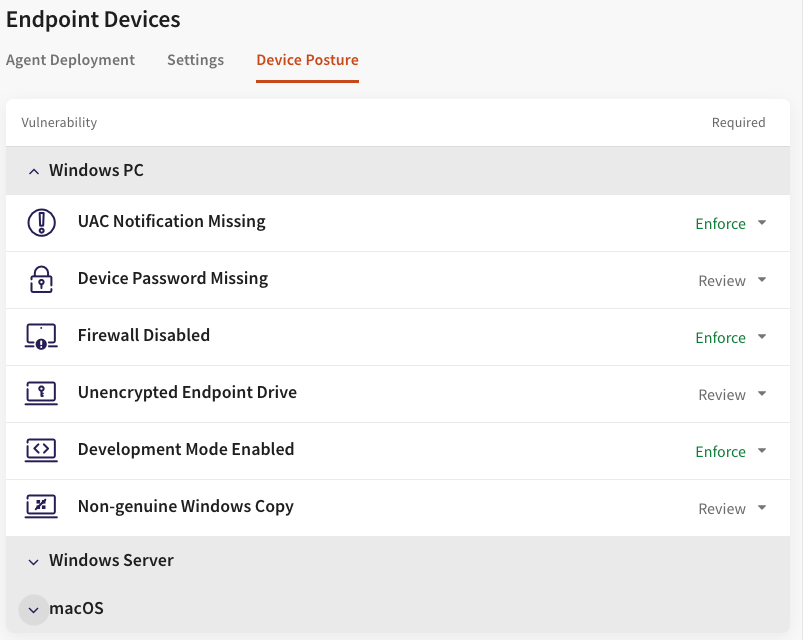Click the Device Password Missing lock icon

(x=41, y=279)
